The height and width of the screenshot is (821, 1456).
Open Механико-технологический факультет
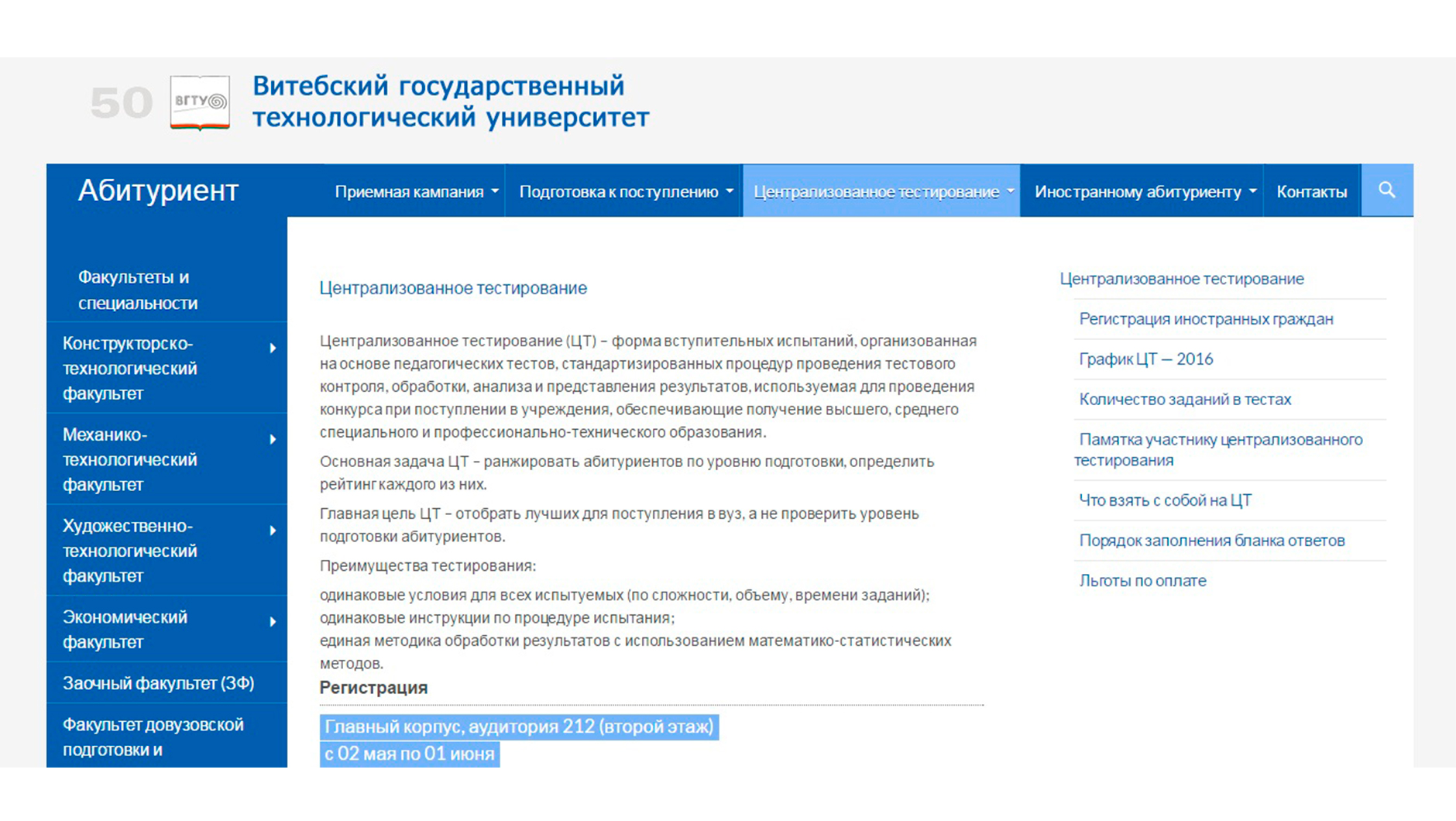click(x=129, y=460)
